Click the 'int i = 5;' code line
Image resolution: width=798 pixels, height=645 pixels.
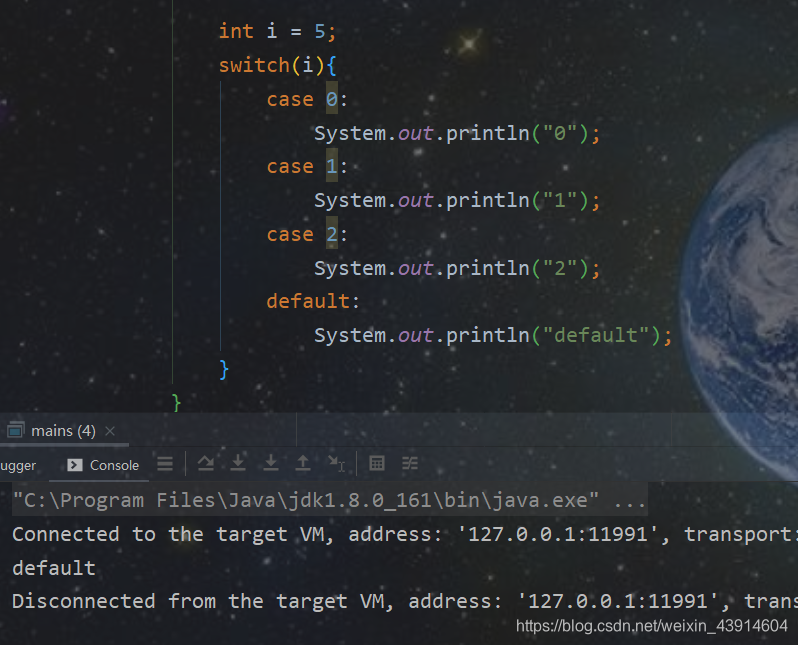coord(277,31)
